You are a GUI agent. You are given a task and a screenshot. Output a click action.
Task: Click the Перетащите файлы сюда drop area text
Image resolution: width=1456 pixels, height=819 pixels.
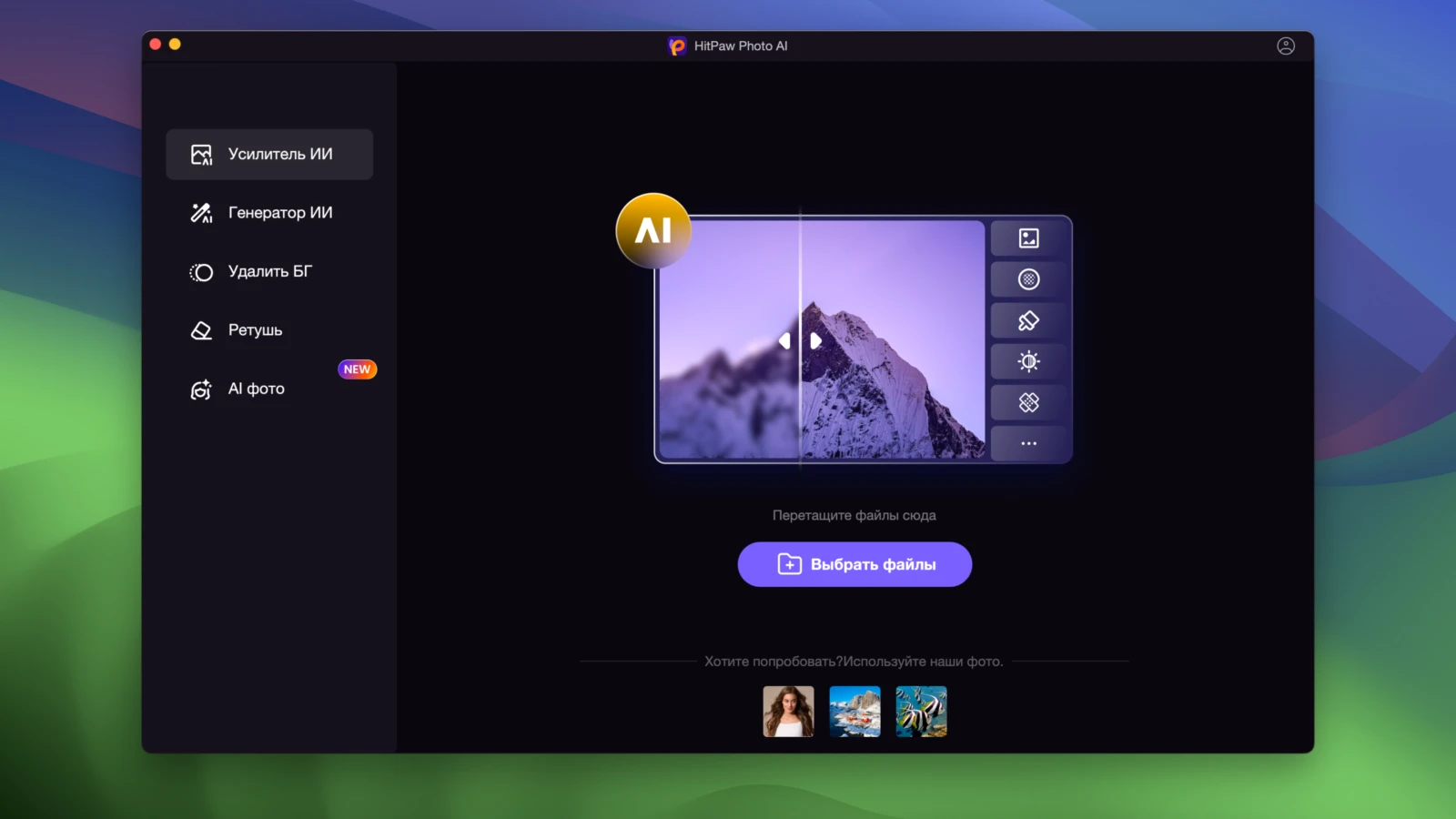(x=854, y=516)
